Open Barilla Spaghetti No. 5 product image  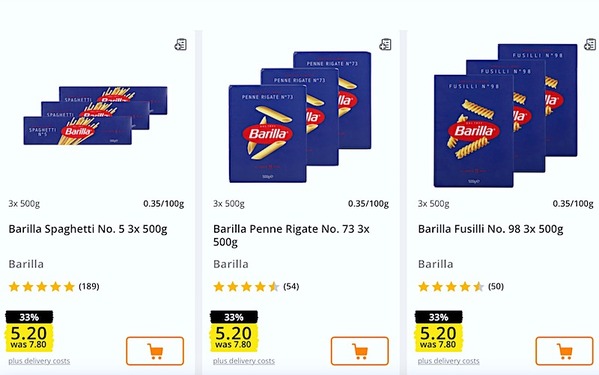click(x=96, y=116)
